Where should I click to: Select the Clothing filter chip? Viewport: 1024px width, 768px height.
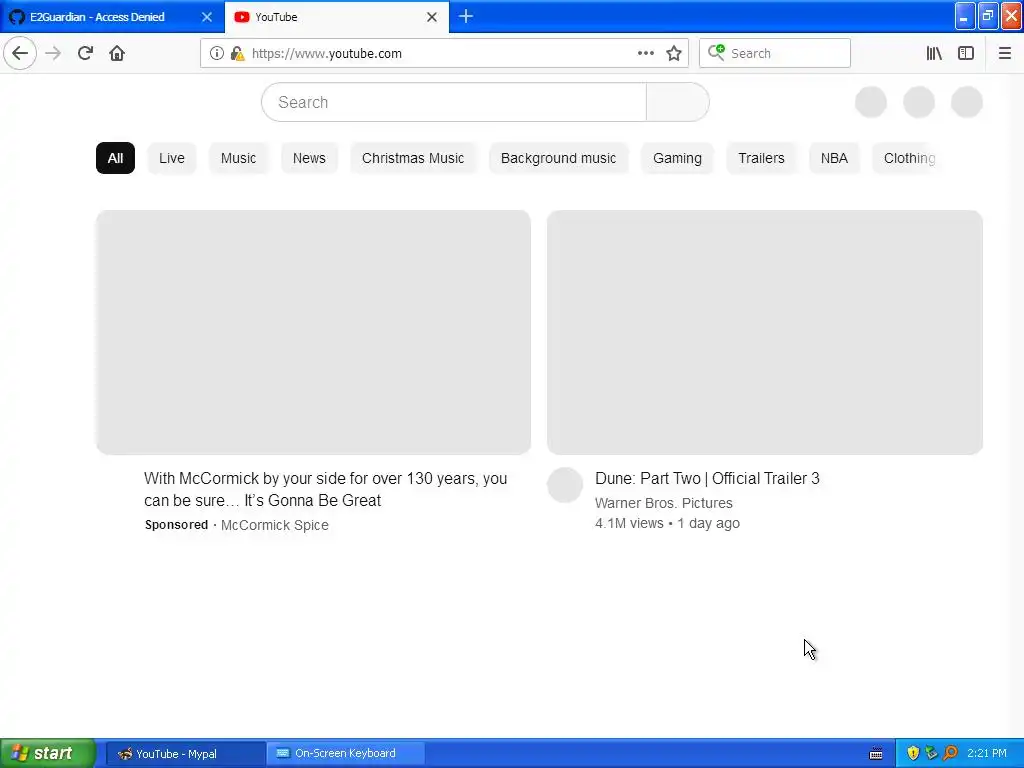(x=908, y=158)
